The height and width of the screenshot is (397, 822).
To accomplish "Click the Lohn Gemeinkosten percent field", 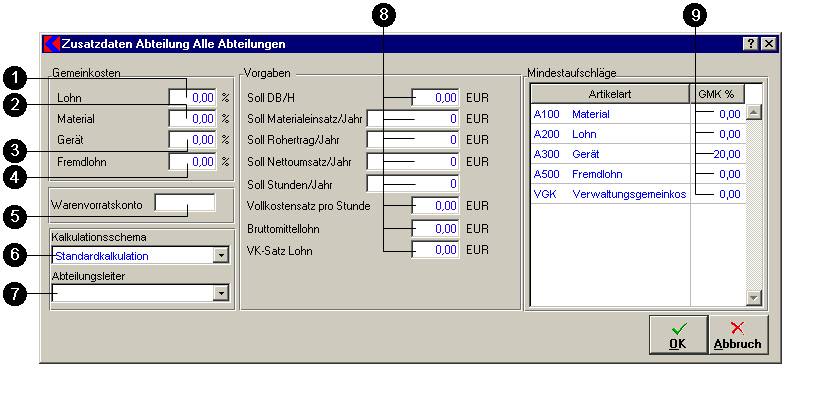I will (192, 98).
